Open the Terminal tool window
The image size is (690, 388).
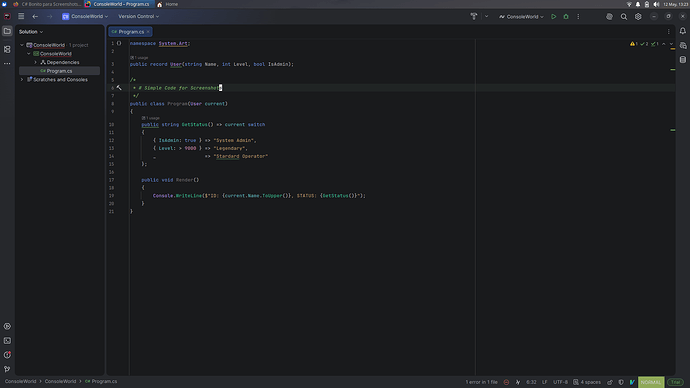[x=7, y=340]
